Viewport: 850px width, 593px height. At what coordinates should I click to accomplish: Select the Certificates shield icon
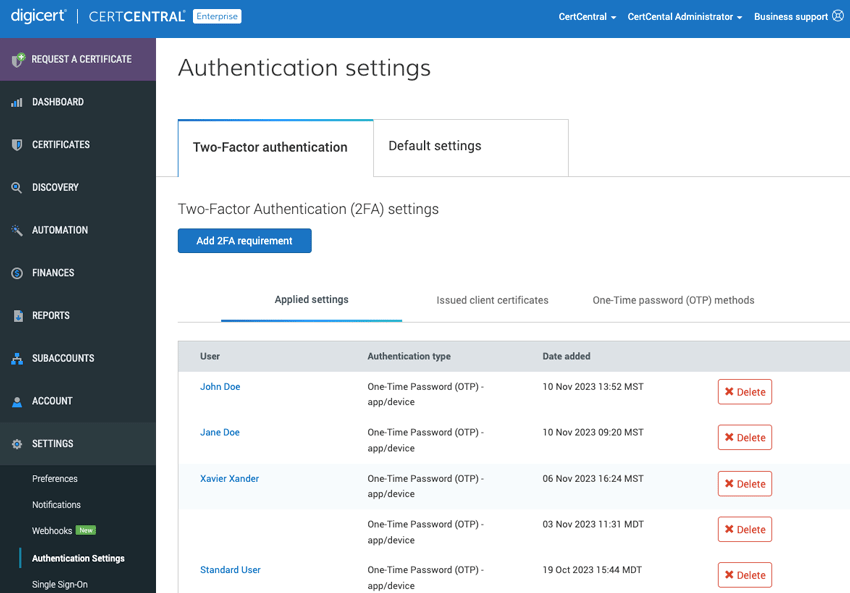(x=19, y=144)
